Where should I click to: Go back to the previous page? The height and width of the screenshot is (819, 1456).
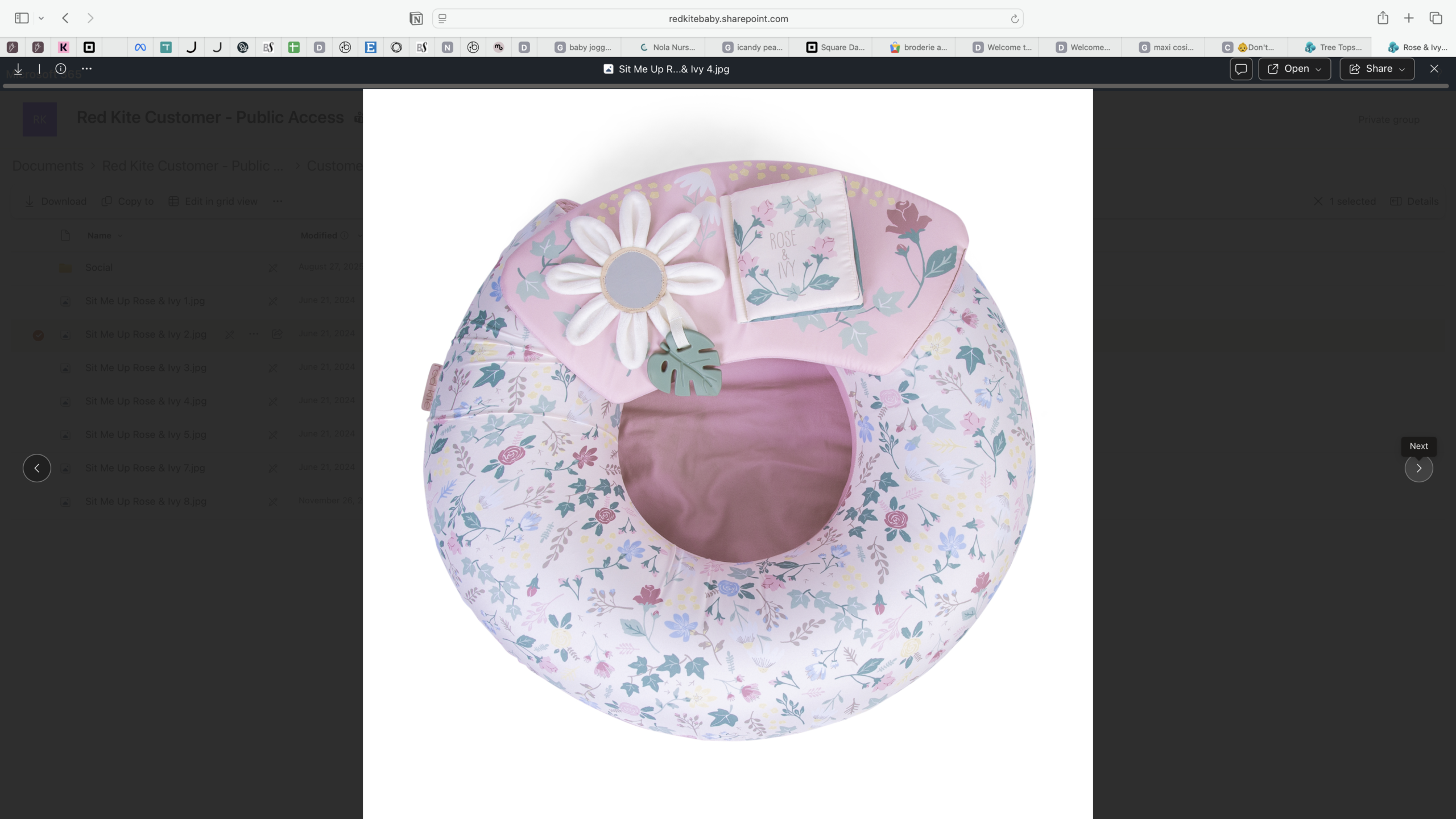[x=65, y=18]
